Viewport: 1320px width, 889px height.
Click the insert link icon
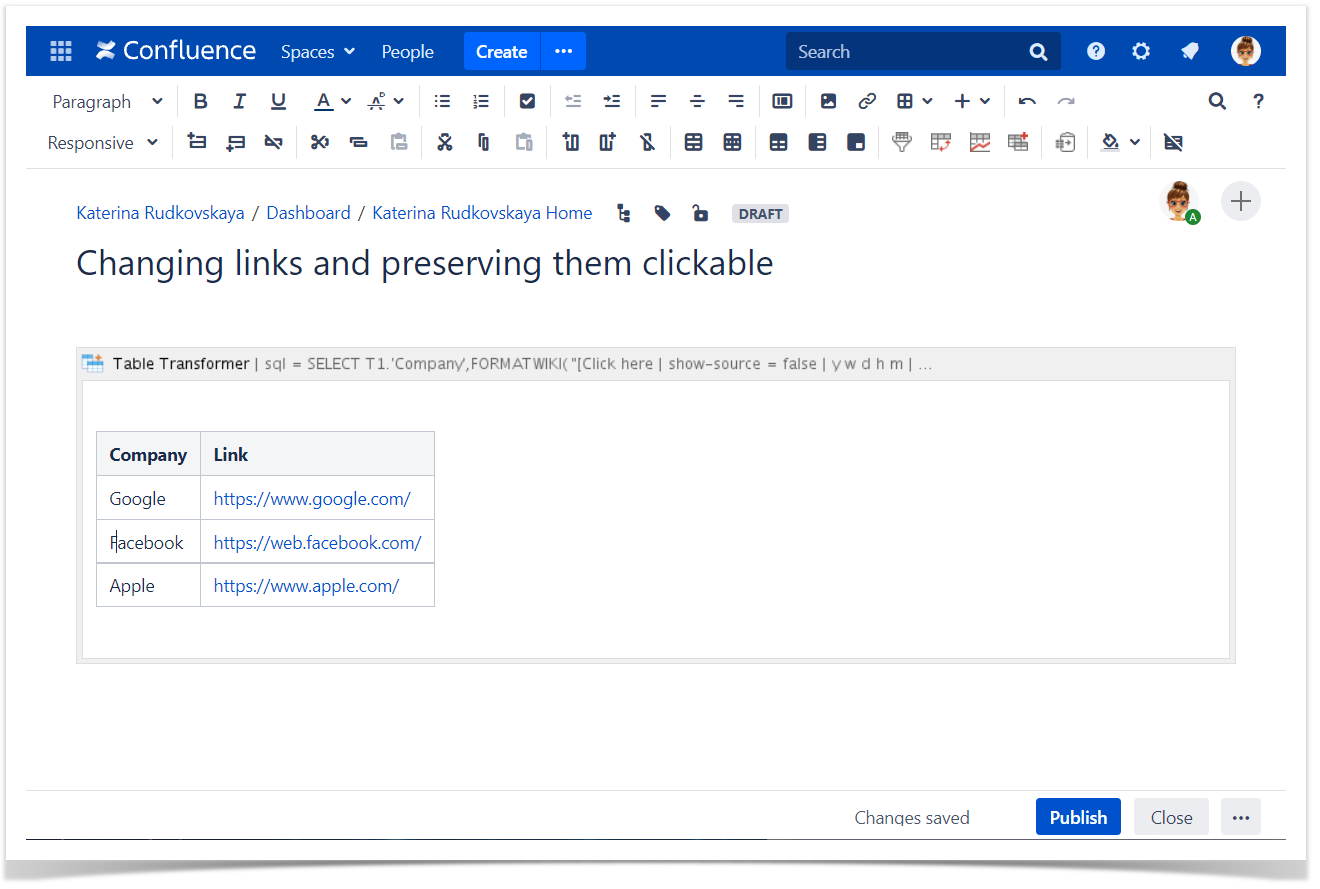pyautogui.click(x=867, y=101)
